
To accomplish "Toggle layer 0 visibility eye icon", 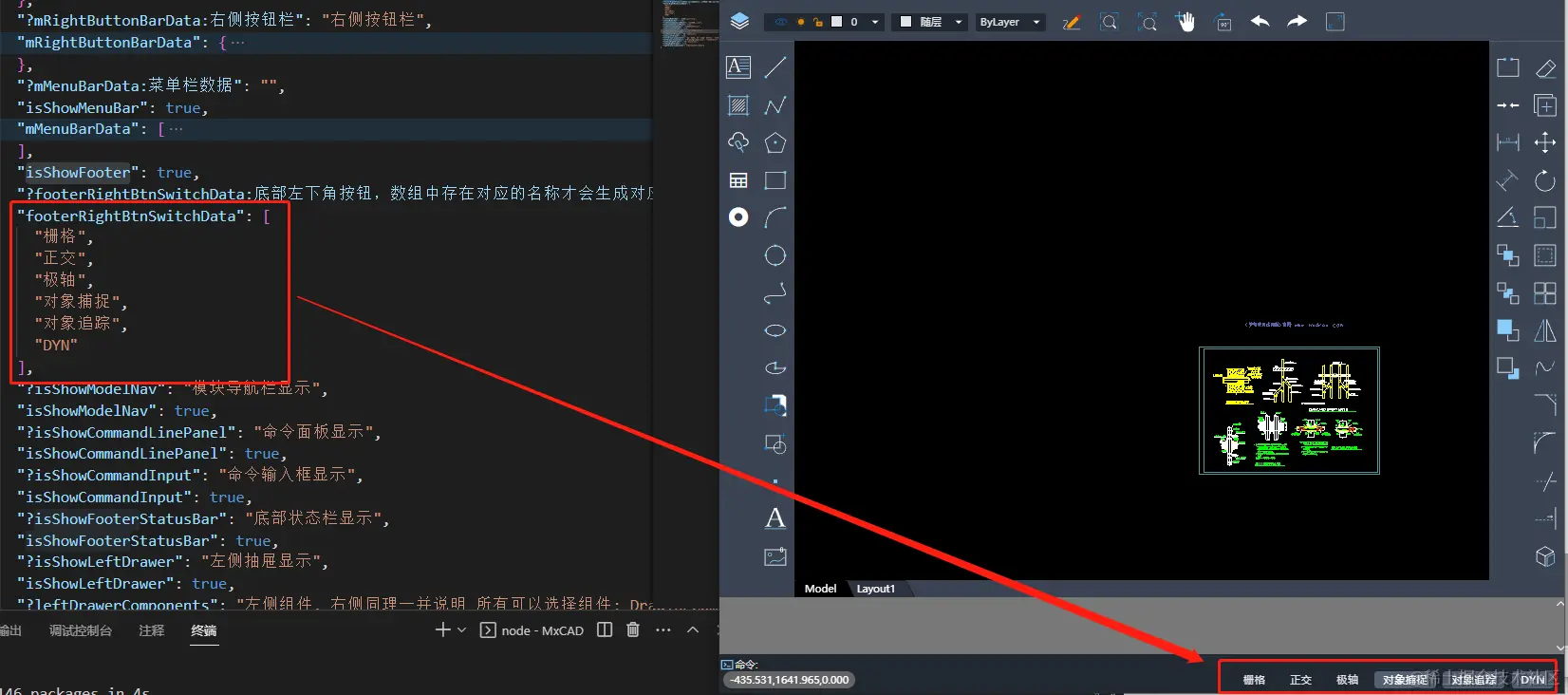I will click(x=781, y=22).
